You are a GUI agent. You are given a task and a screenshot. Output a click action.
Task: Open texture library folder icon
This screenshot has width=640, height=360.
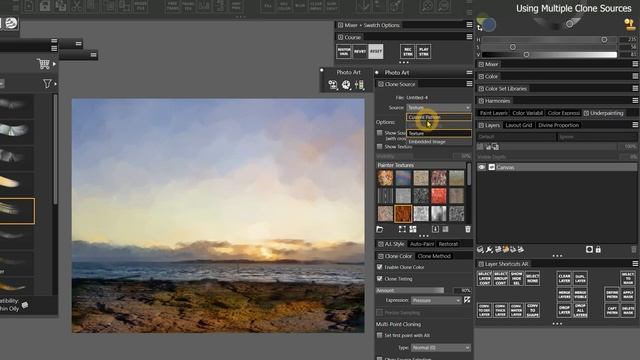tap(380, 229)
